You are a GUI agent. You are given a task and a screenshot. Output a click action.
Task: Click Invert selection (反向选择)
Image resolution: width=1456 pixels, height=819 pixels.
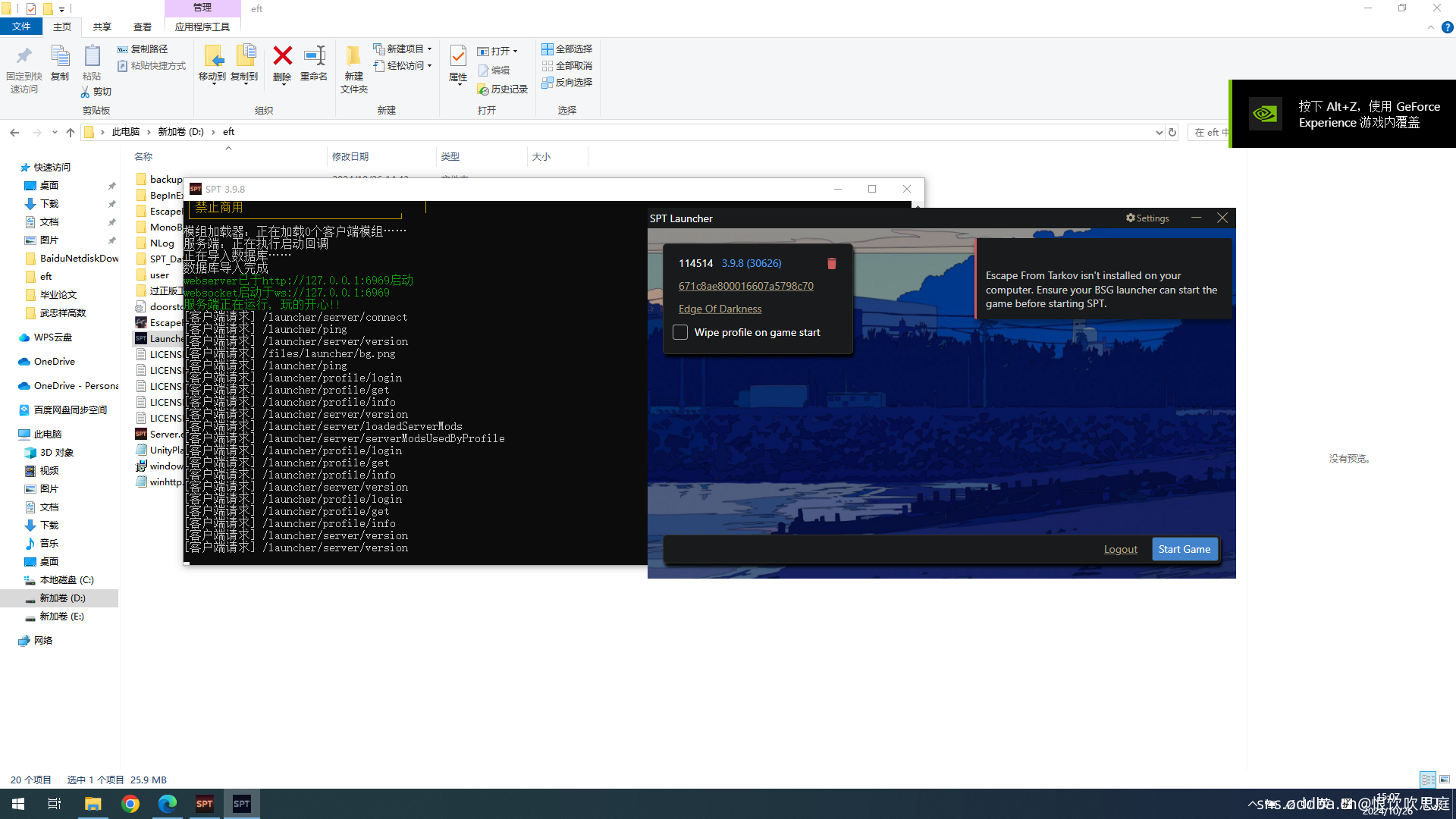(x=567, y=83)
